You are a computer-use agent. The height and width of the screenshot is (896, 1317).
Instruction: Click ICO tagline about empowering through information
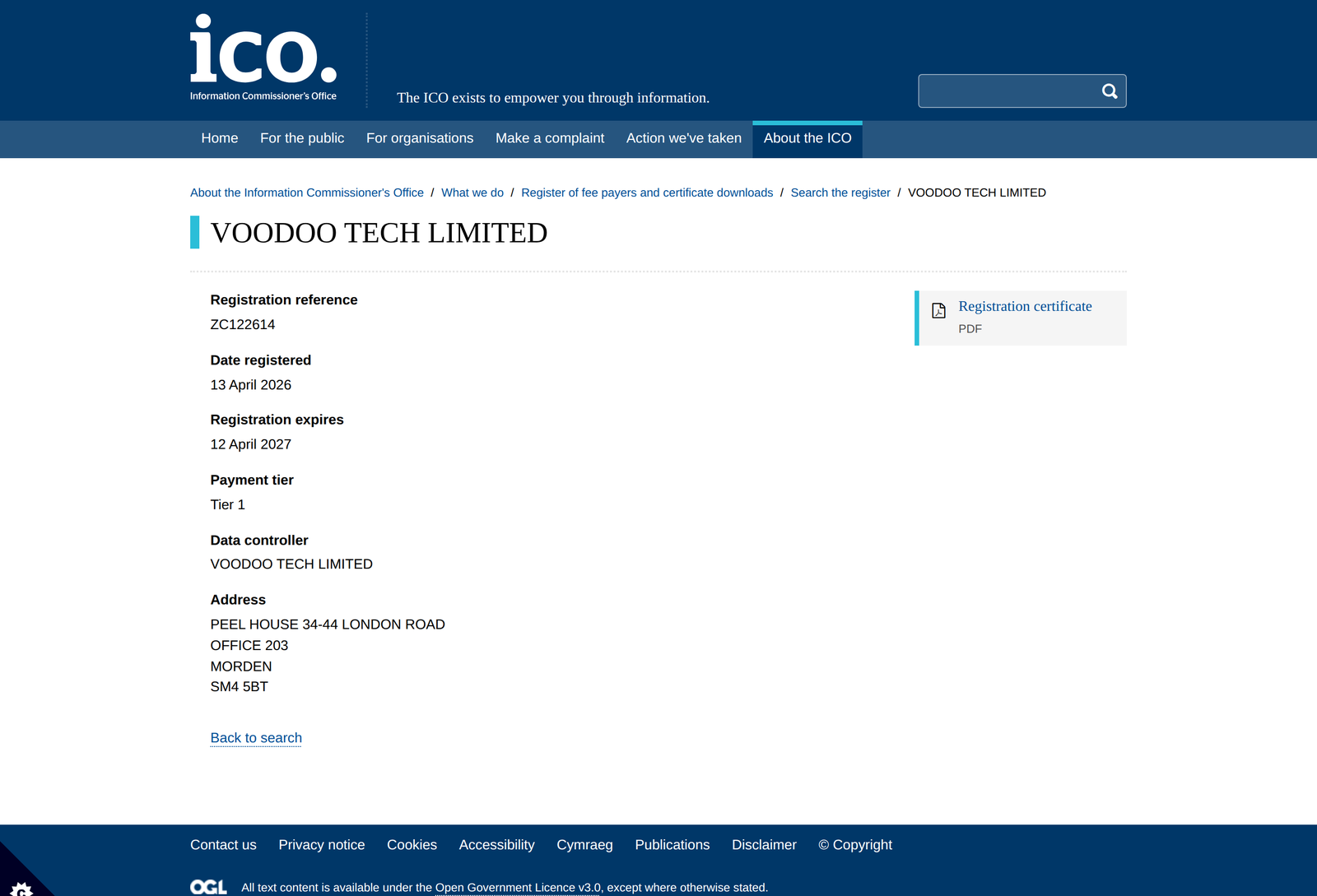pos(553,98)
